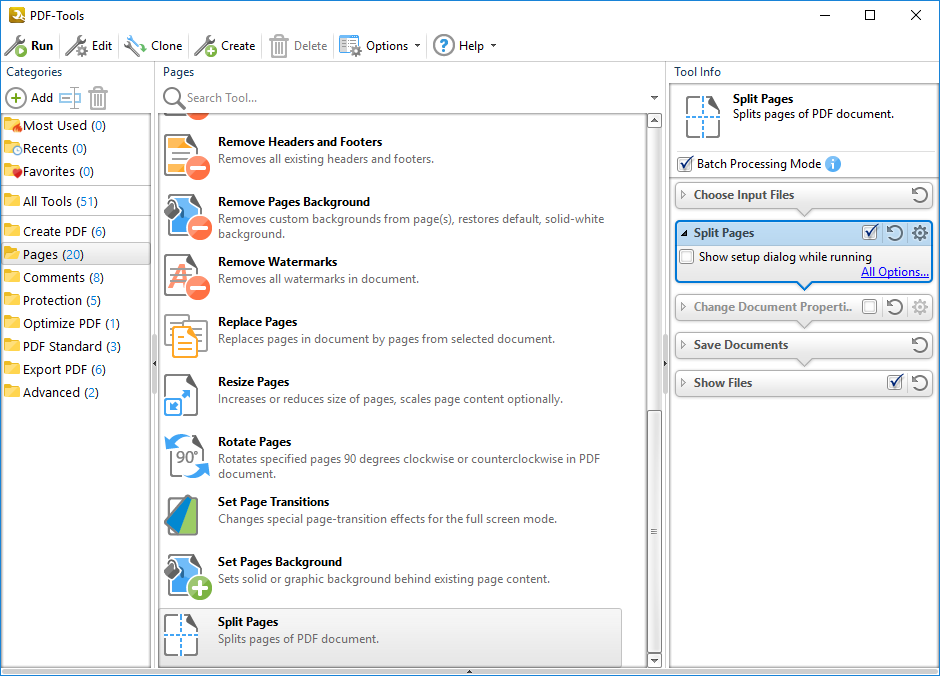Click the Batch Processing Mode info icon
Viewport: 940px width, 676px height.
click(x=833, y=164)
